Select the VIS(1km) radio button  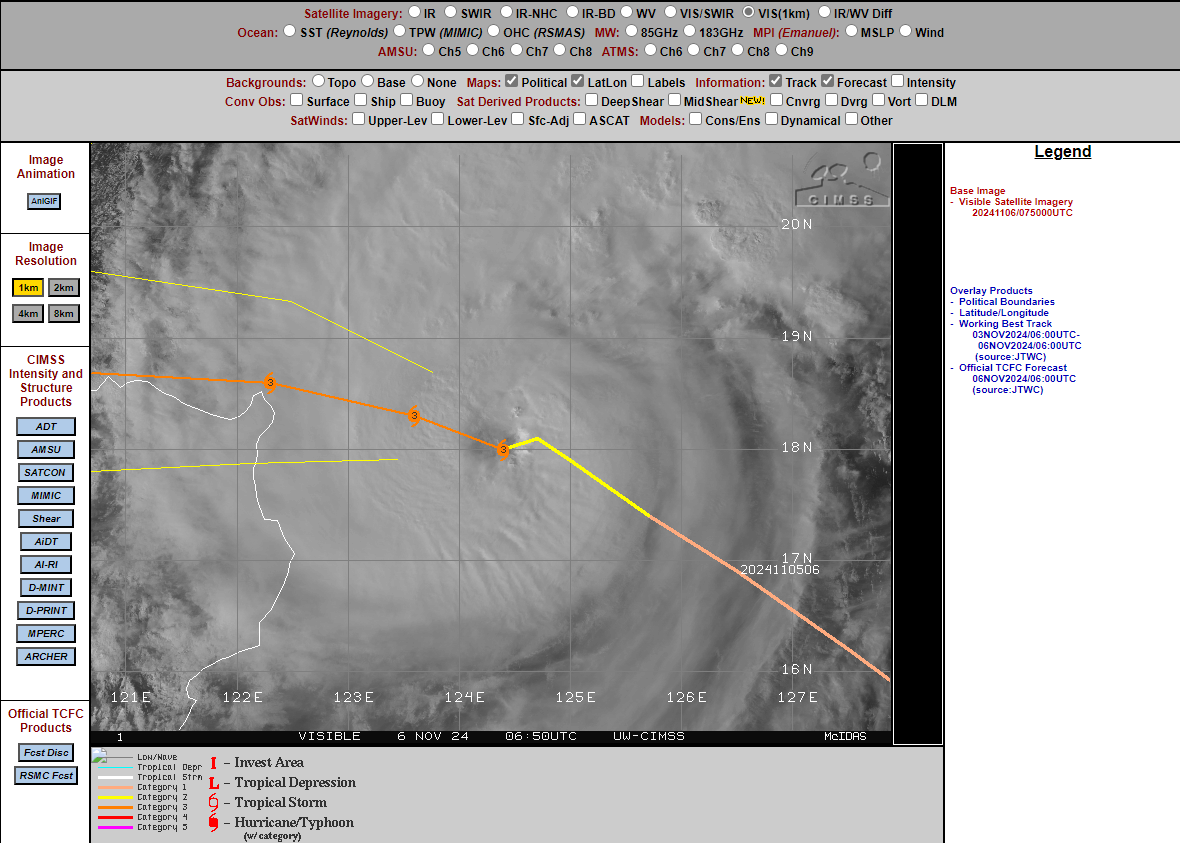(x=748, y=12)
